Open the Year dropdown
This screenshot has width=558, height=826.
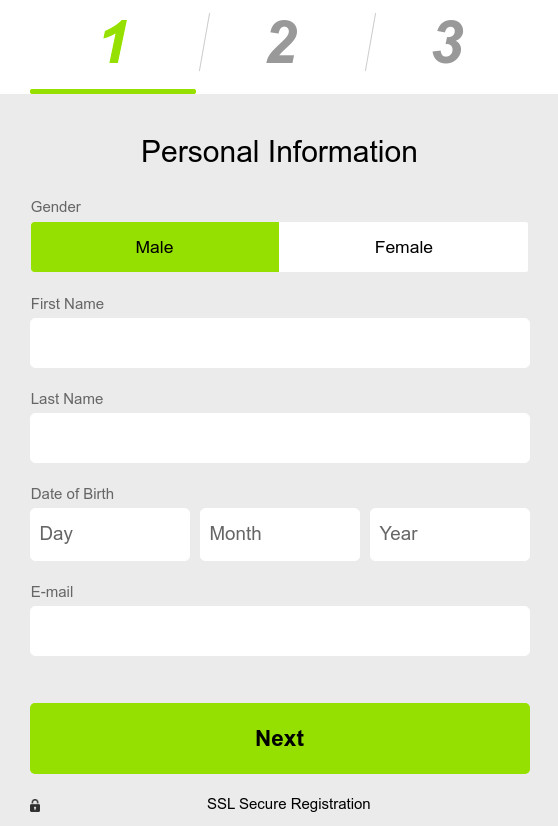point(450,534)
